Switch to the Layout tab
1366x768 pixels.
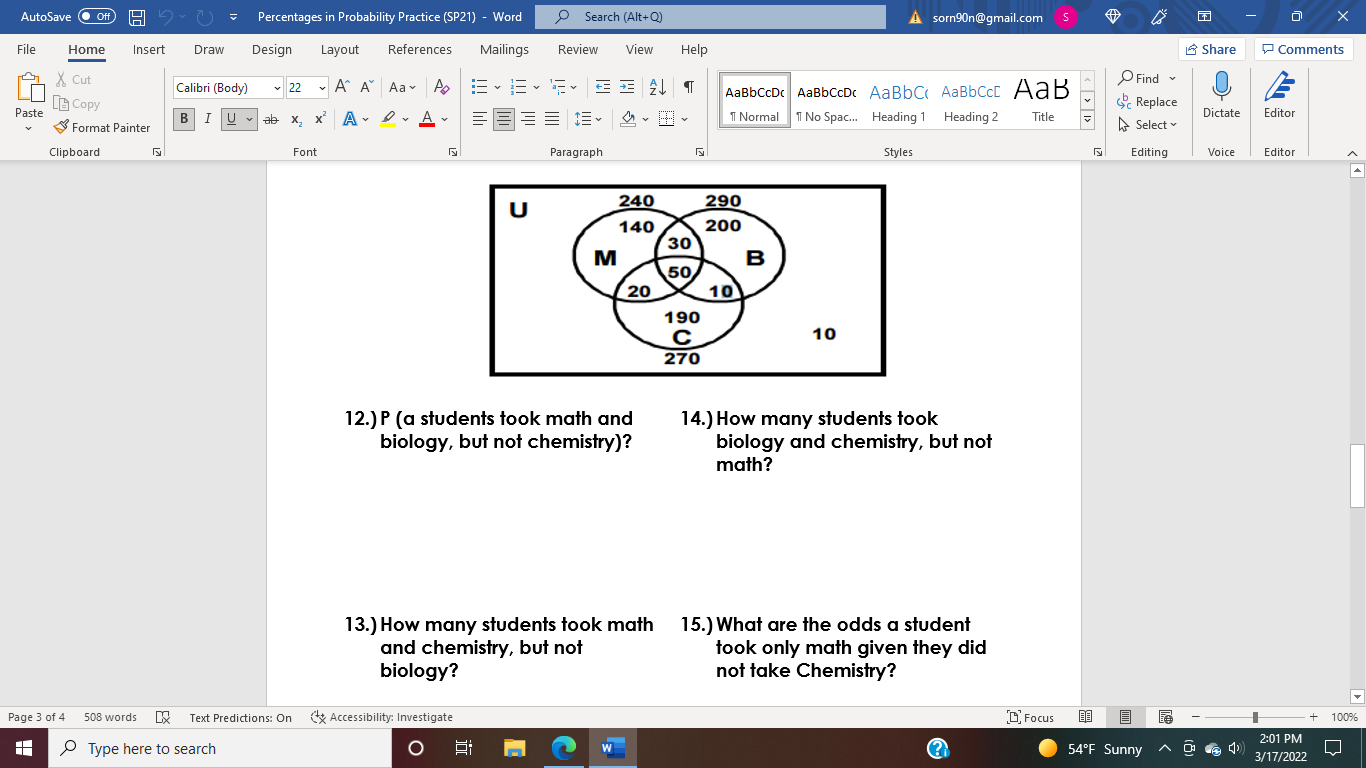coord(340,49)
